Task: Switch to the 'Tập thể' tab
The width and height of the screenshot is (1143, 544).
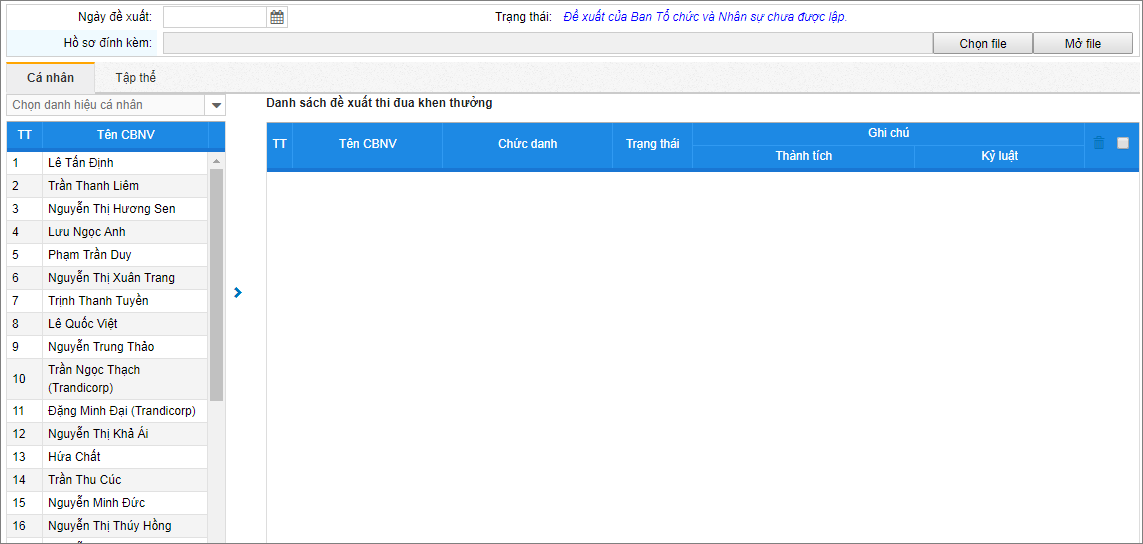Action: coord(136,77)
